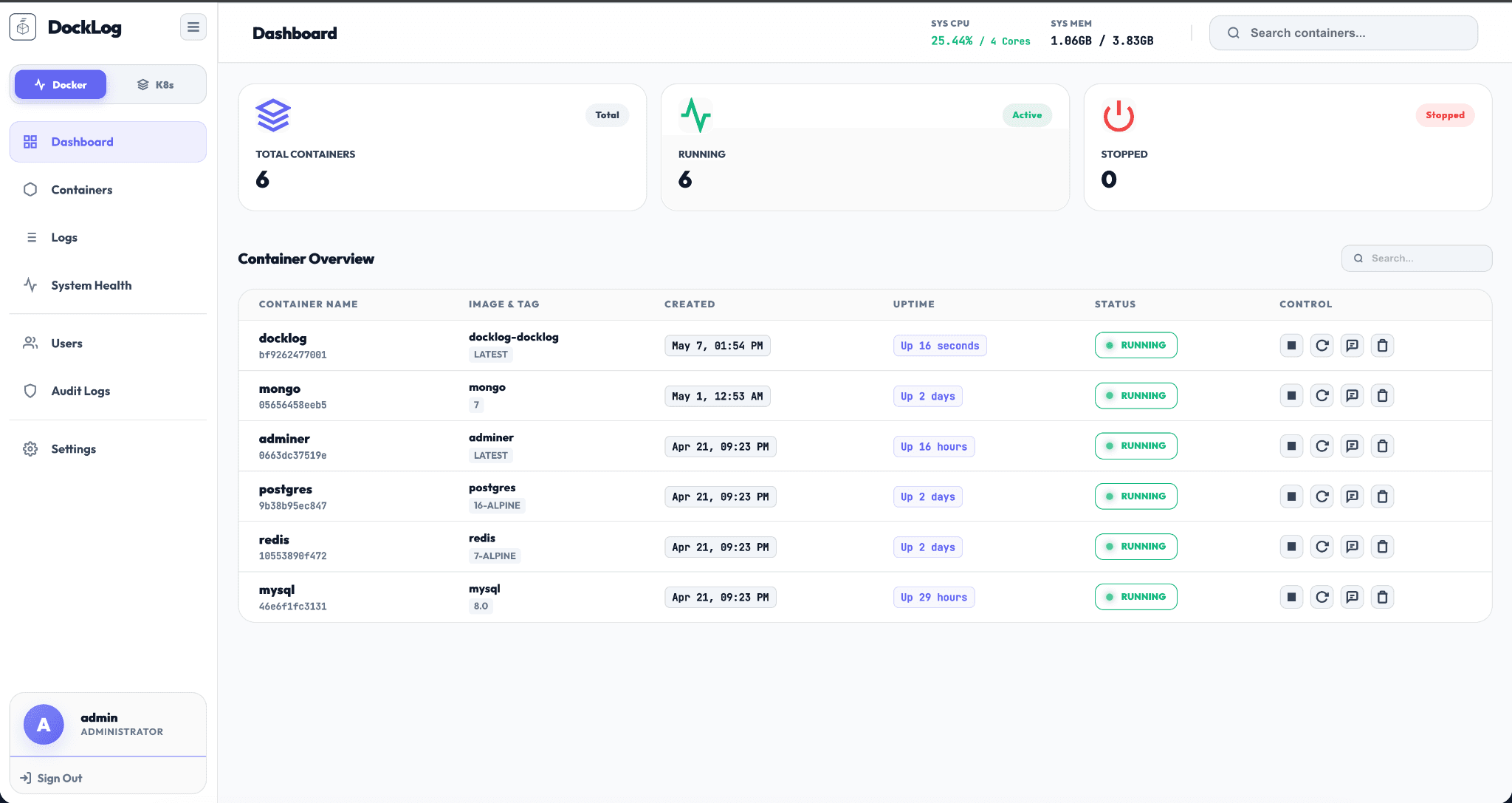Restart the docklog container
This screenshot has width=1512, height=803.
(x=1322, y=345)
